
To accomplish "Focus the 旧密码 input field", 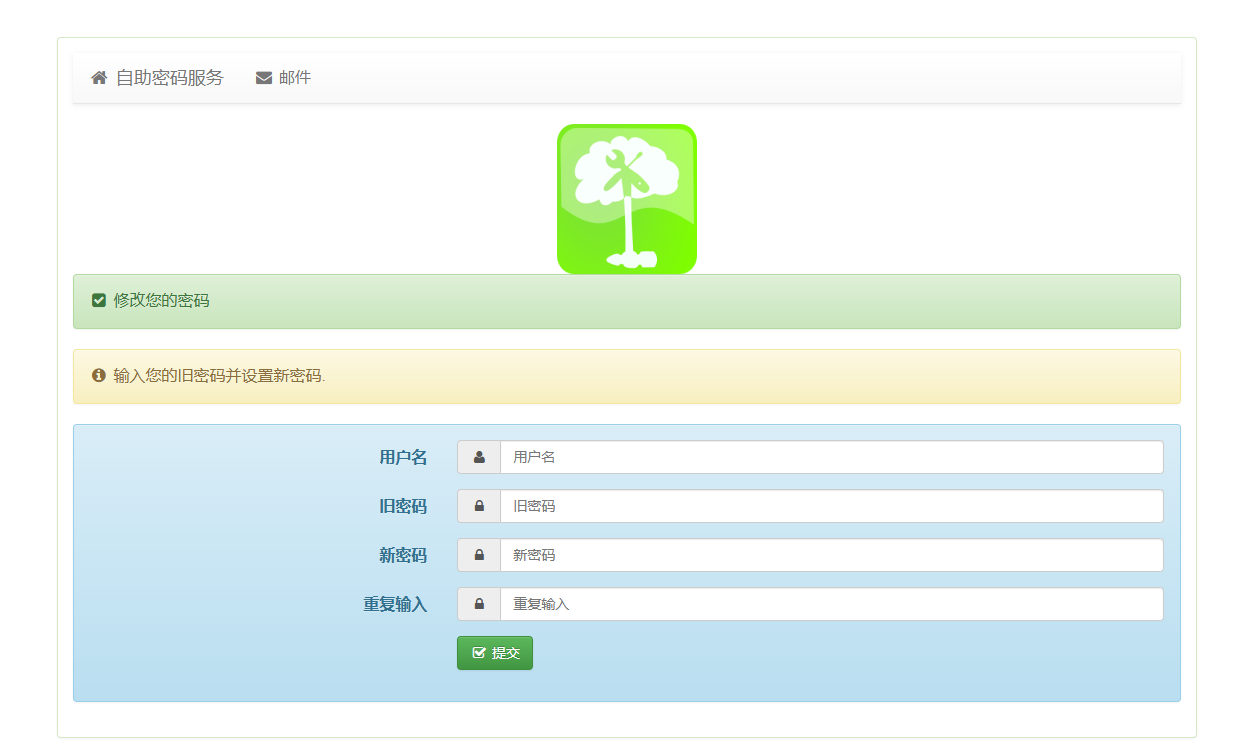I will pyautogui.click(x=832, y=506).
